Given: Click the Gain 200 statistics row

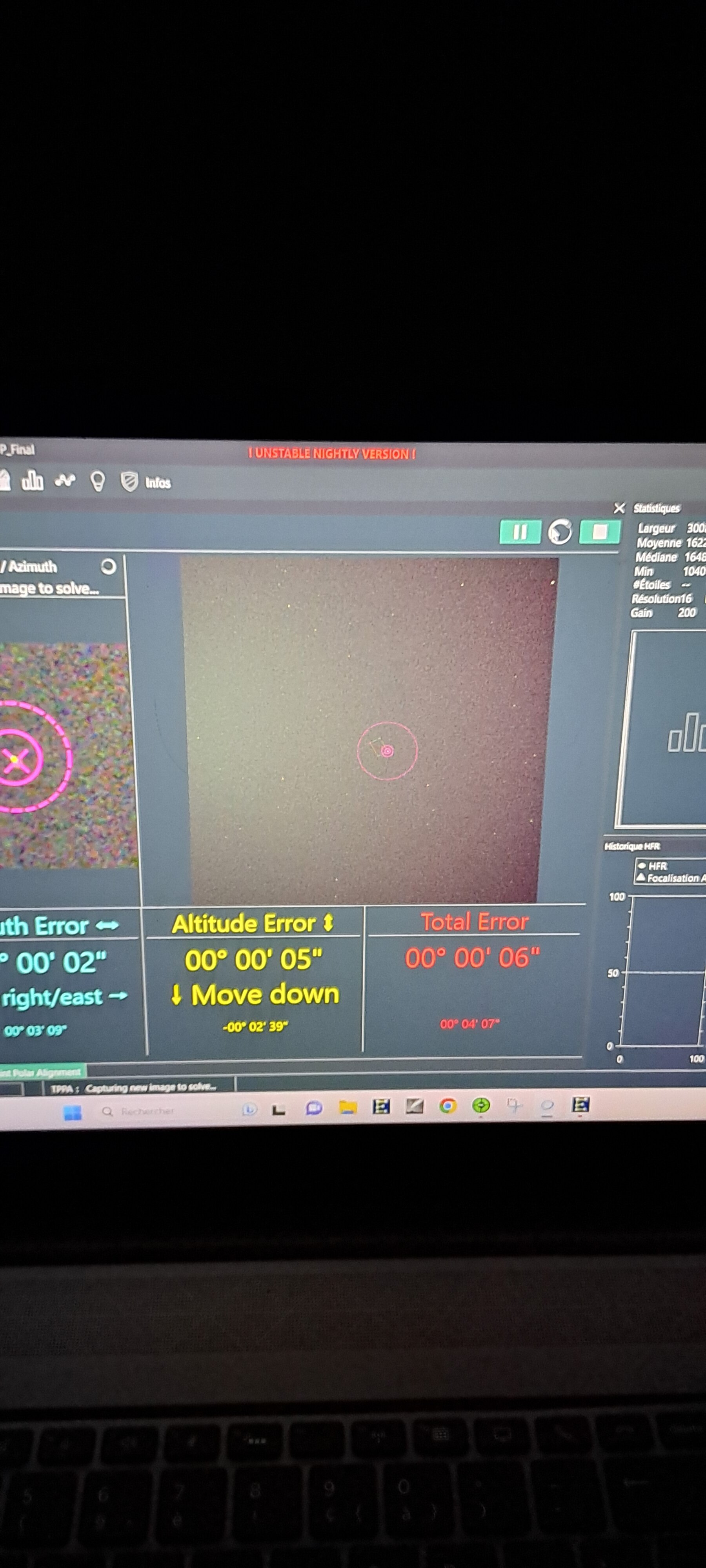Looking at the screenshot, I should click(663, 612).
